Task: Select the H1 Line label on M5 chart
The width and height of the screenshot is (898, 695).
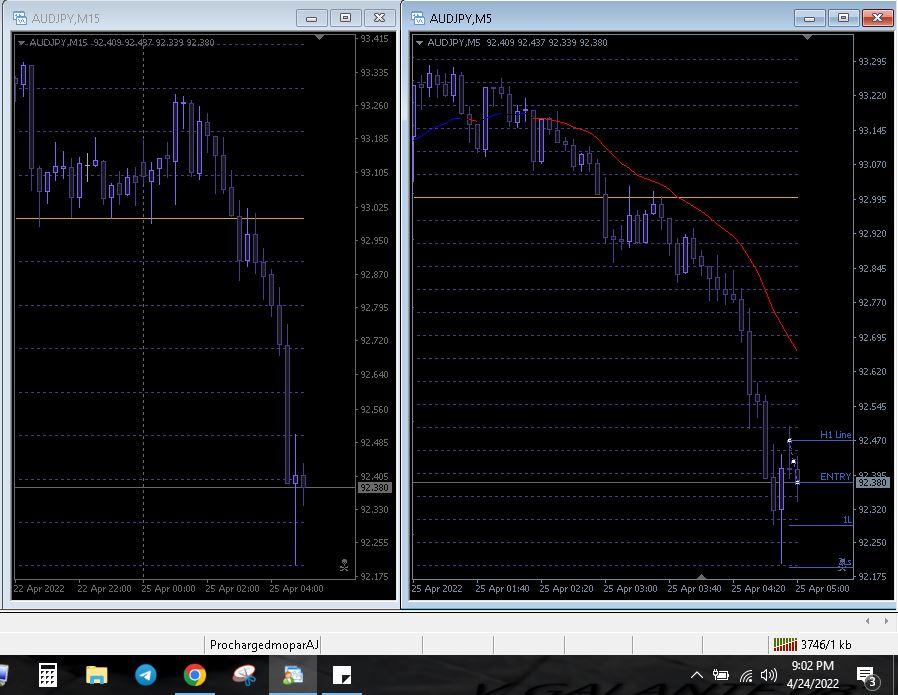Action: pyautogui.click(x=835, y=435)
